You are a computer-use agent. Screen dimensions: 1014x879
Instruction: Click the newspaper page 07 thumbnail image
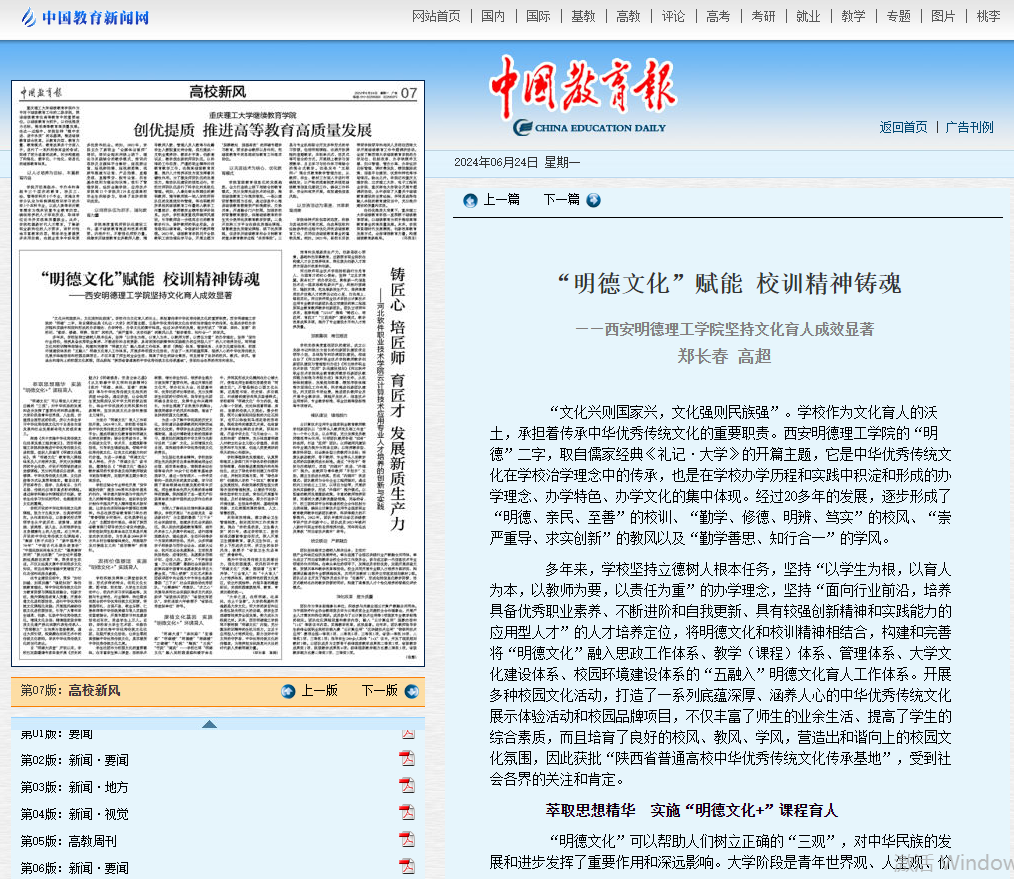218,373
